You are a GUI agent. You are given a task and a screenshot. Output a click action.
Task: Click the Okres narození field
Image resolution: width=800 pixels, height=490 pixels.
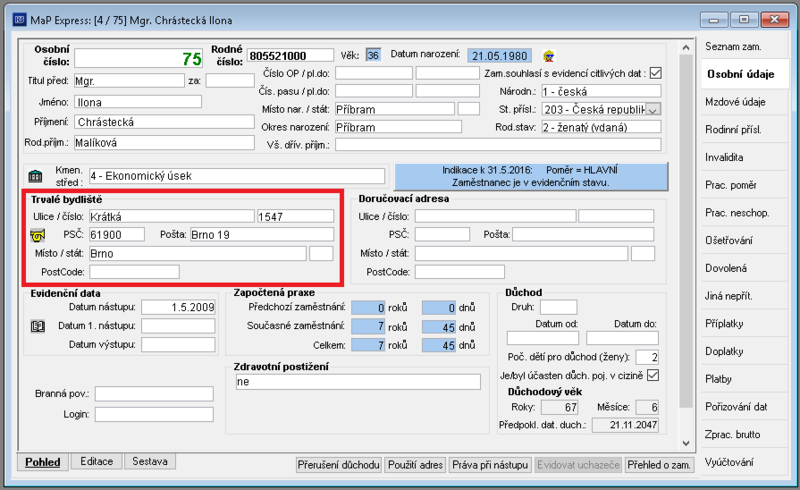[398, 127]
